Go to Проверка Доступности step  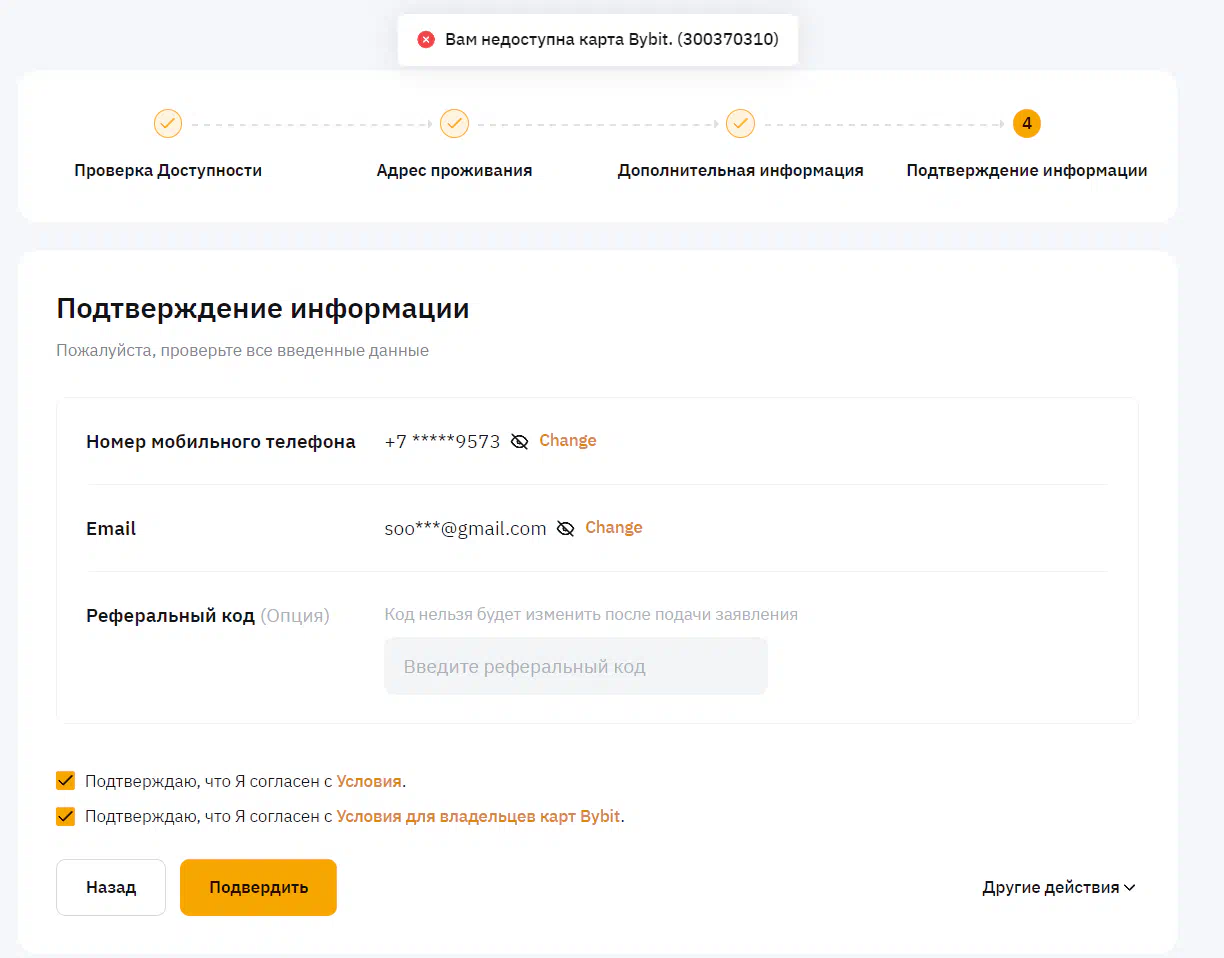(x=168, y=170)
